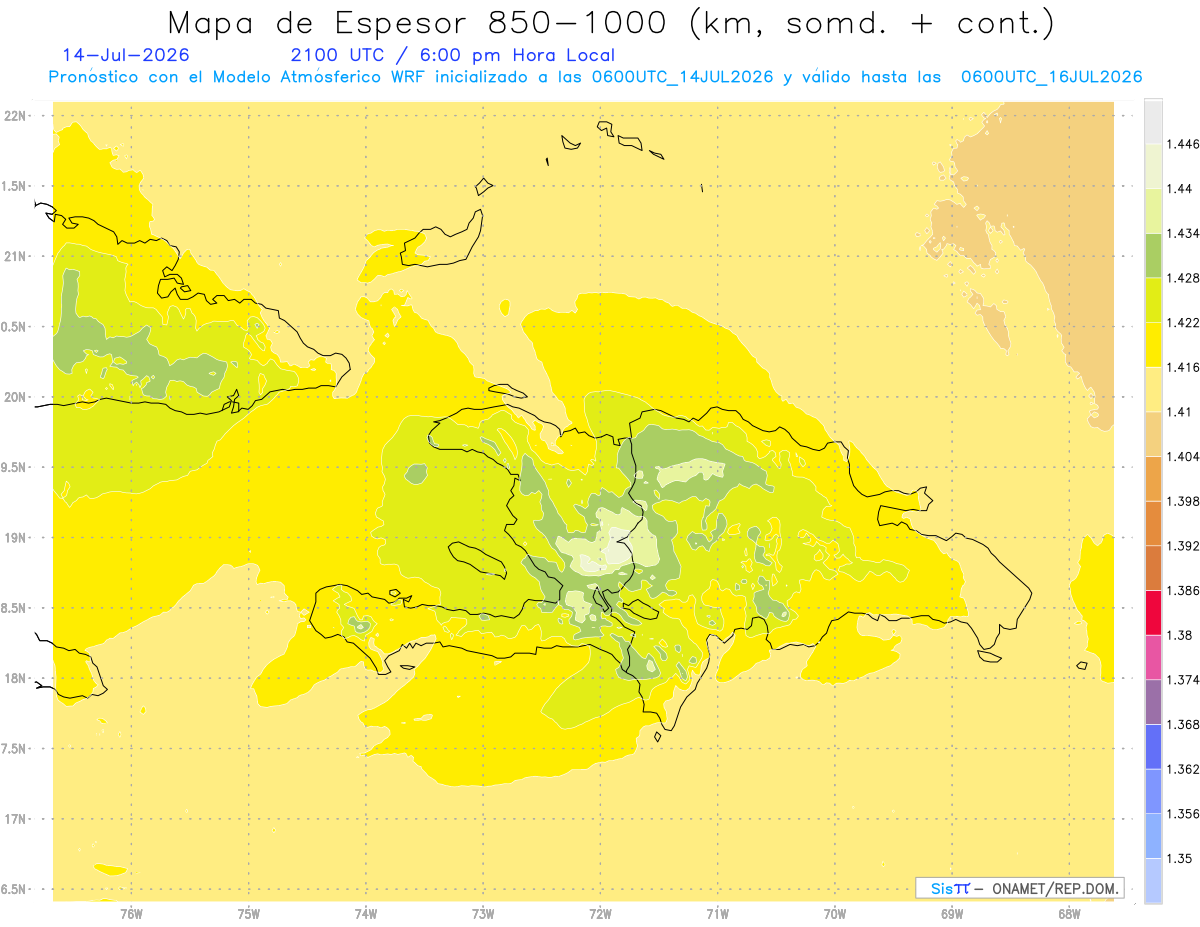
Task: Click the longitude label "71W"
Action: tap(717, 915)
